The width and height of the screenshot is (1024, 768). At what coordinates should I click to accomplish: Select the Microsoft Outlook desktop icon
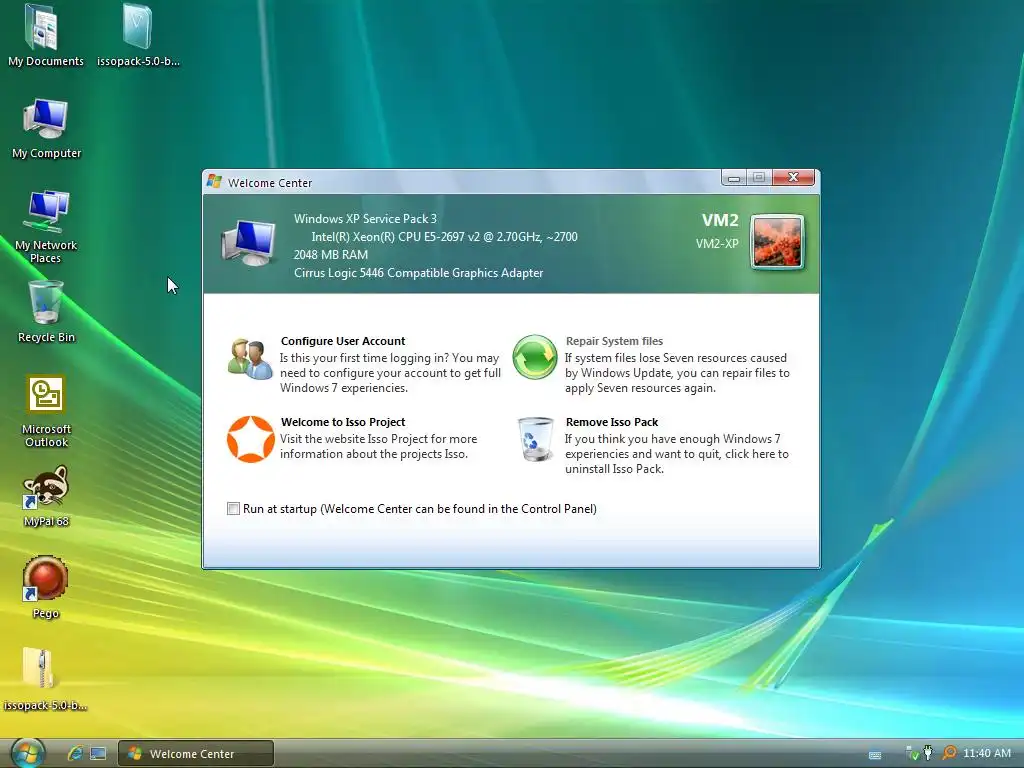(x=46, y=410)
